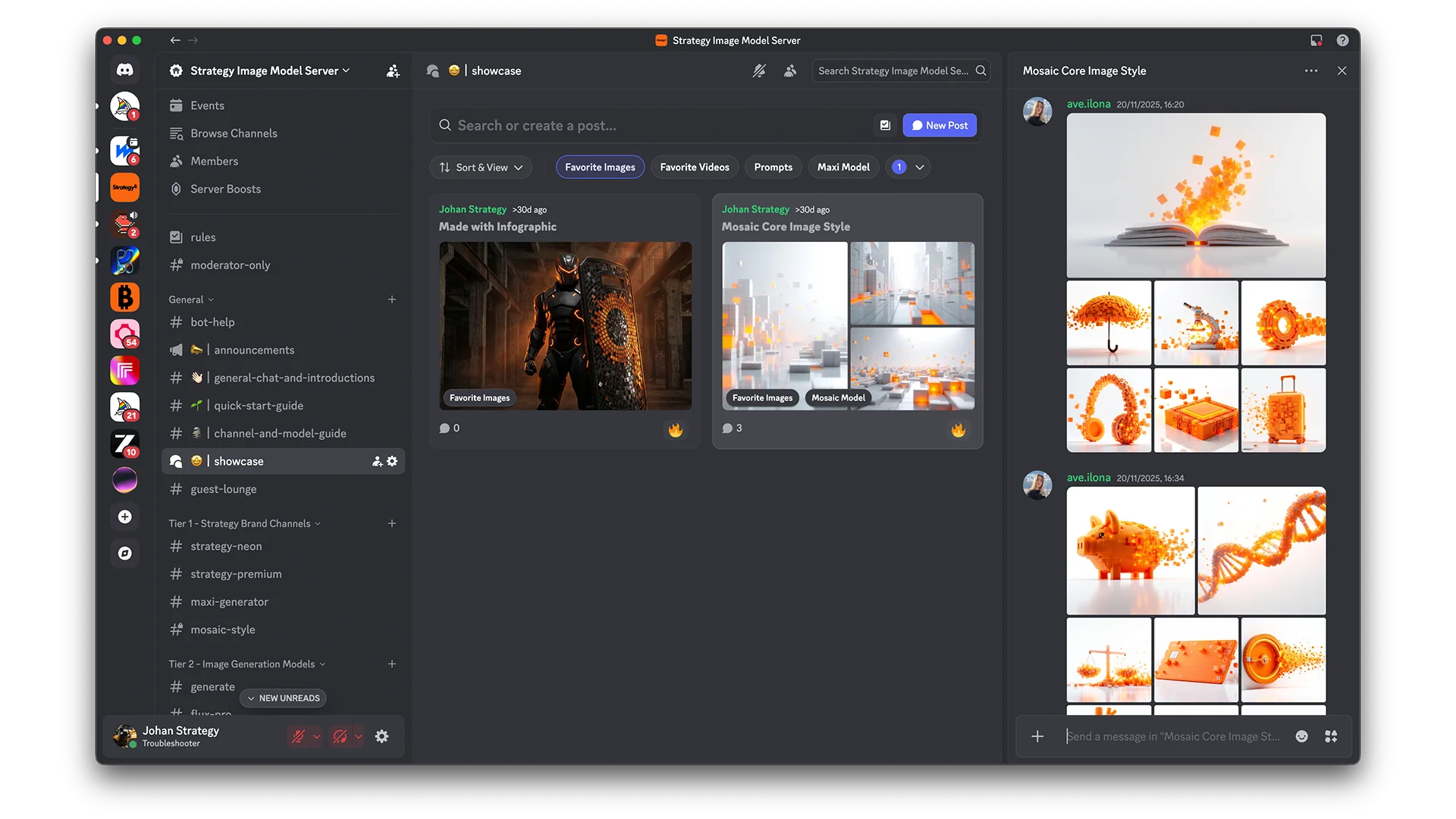Open help question mark icon
The width and height of the screenshot is (1456, 819).
(x=1342, y=40)
